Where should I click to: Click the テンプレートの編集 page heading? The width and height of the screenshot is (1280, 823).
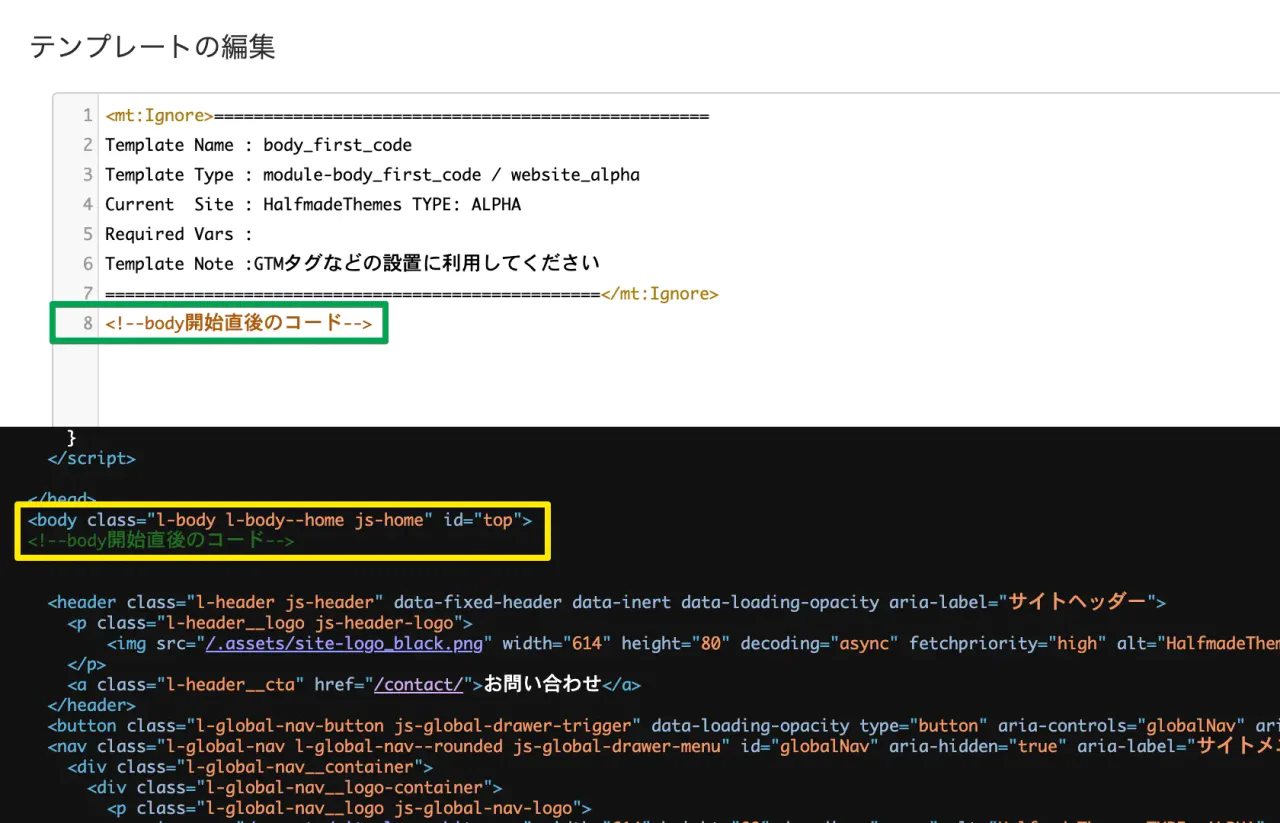(152, 47)
